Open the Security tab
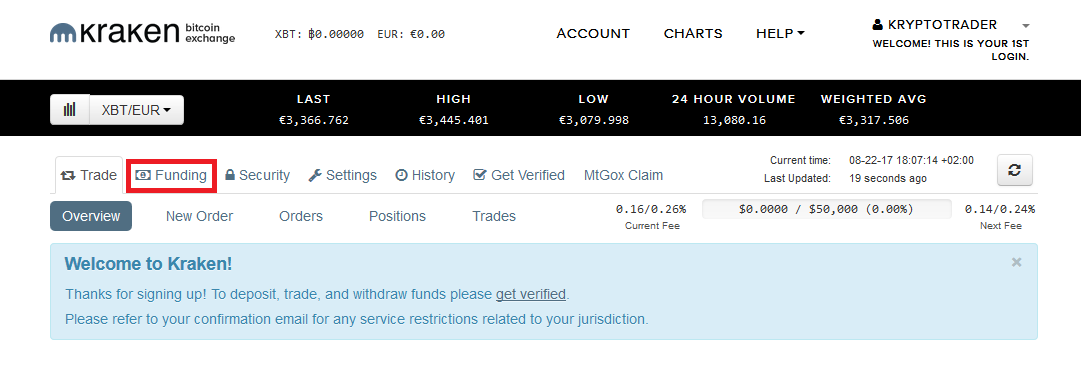 coord(257,175)
